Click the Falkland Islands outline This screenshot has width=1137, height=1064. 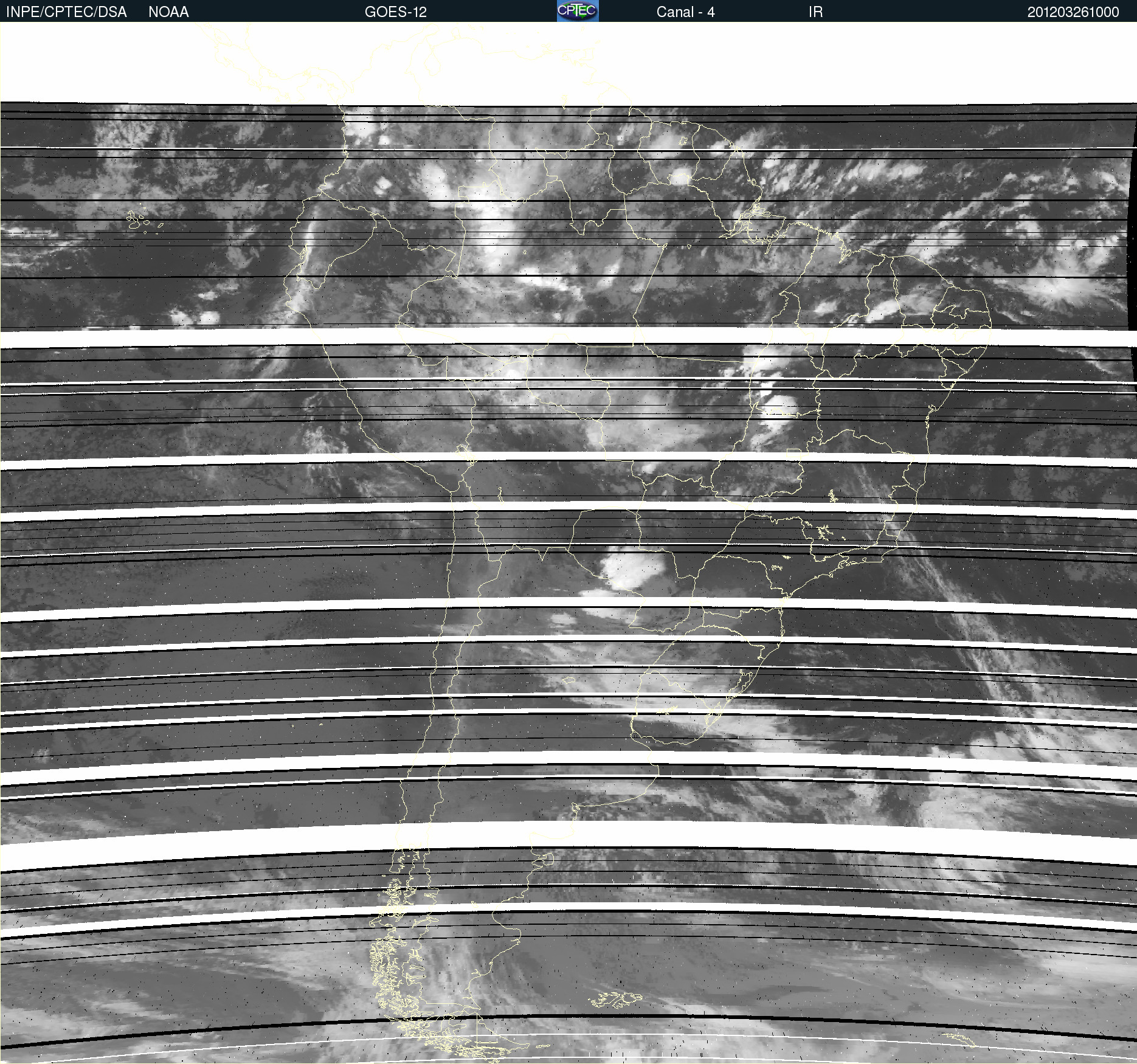(x=615, y=998)
